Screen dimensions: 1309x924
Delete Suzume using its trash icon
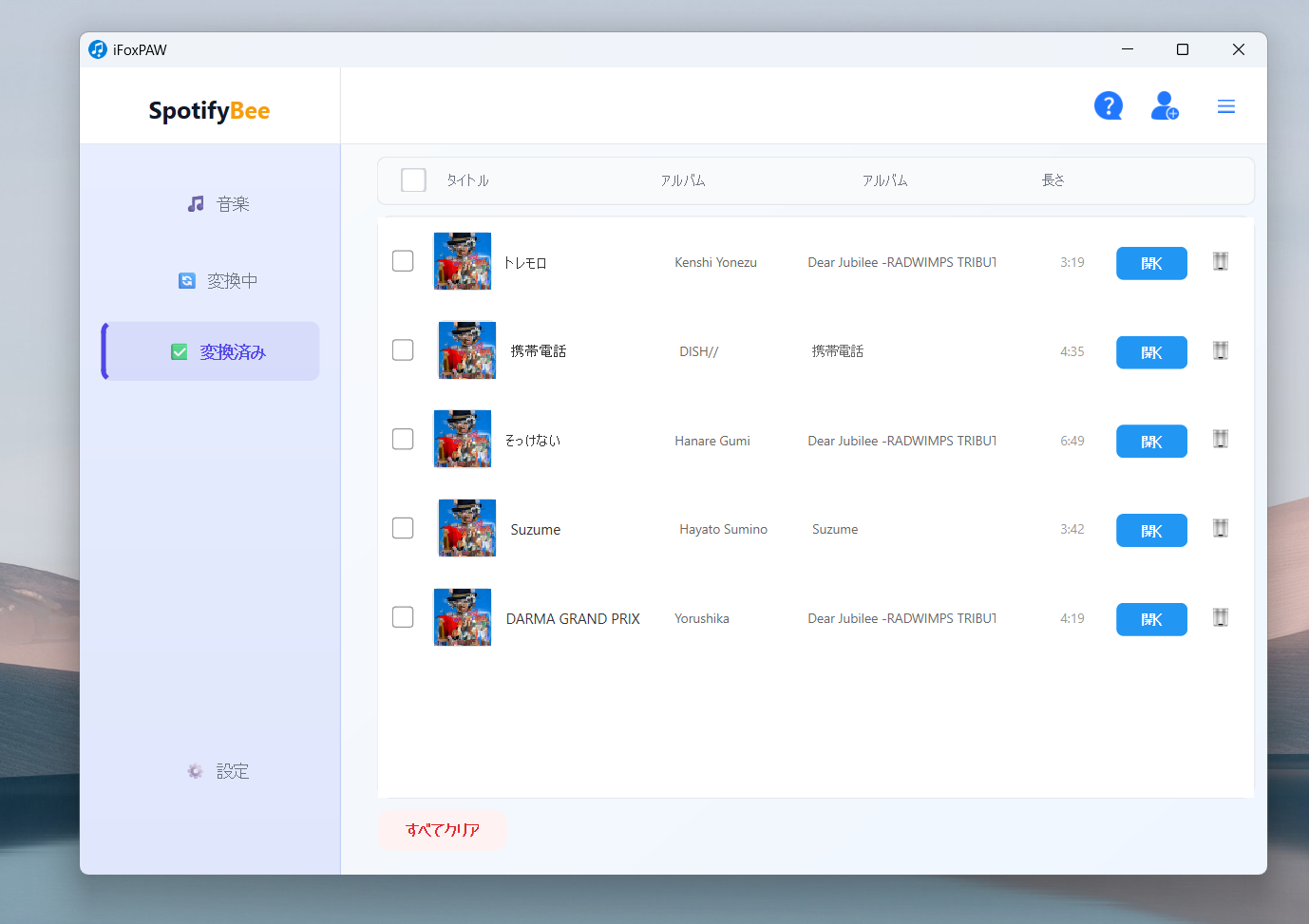point(1220,529)
